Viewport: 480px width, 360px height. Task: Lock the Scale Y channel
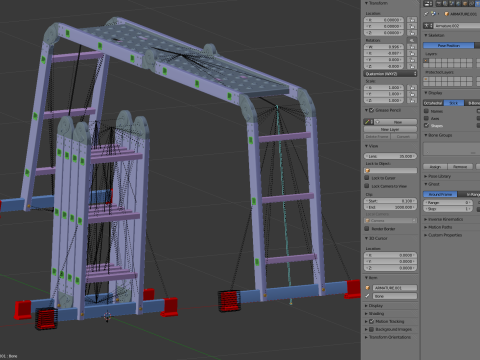coord(412,94)
